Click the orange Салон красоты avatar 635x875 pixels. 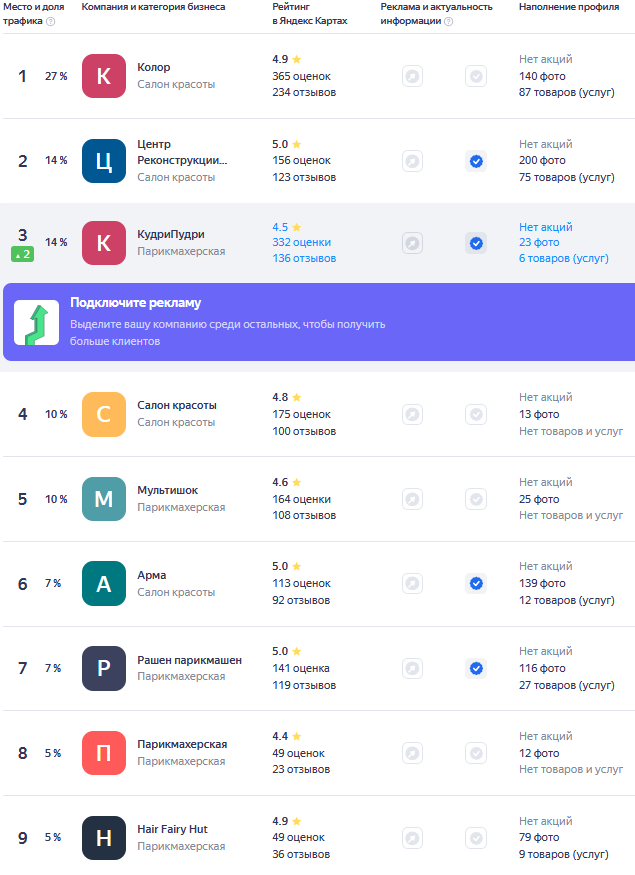[104, 414]
